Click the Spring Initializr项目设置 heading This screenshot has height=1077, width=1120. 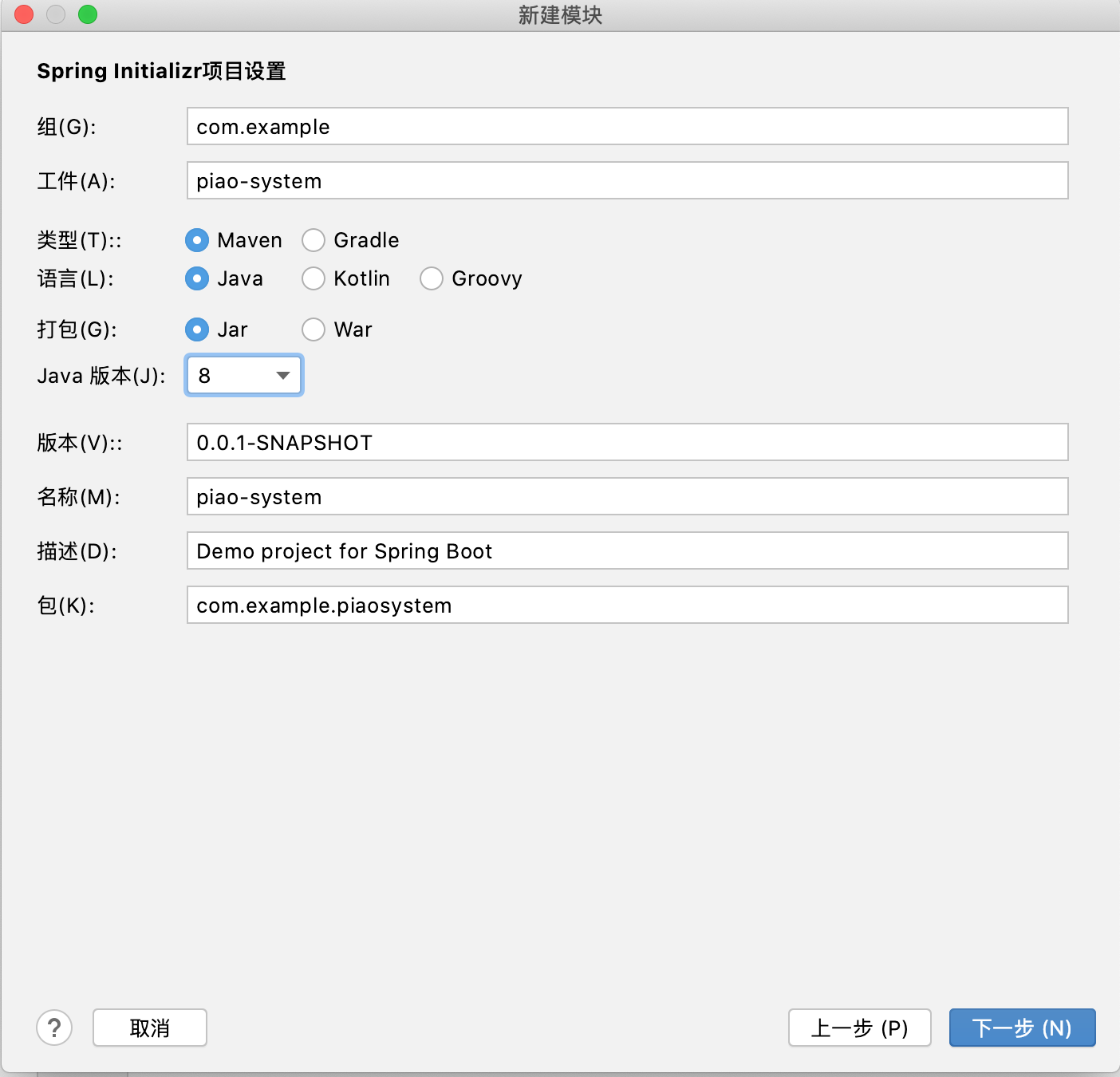(x=162, y=71)
